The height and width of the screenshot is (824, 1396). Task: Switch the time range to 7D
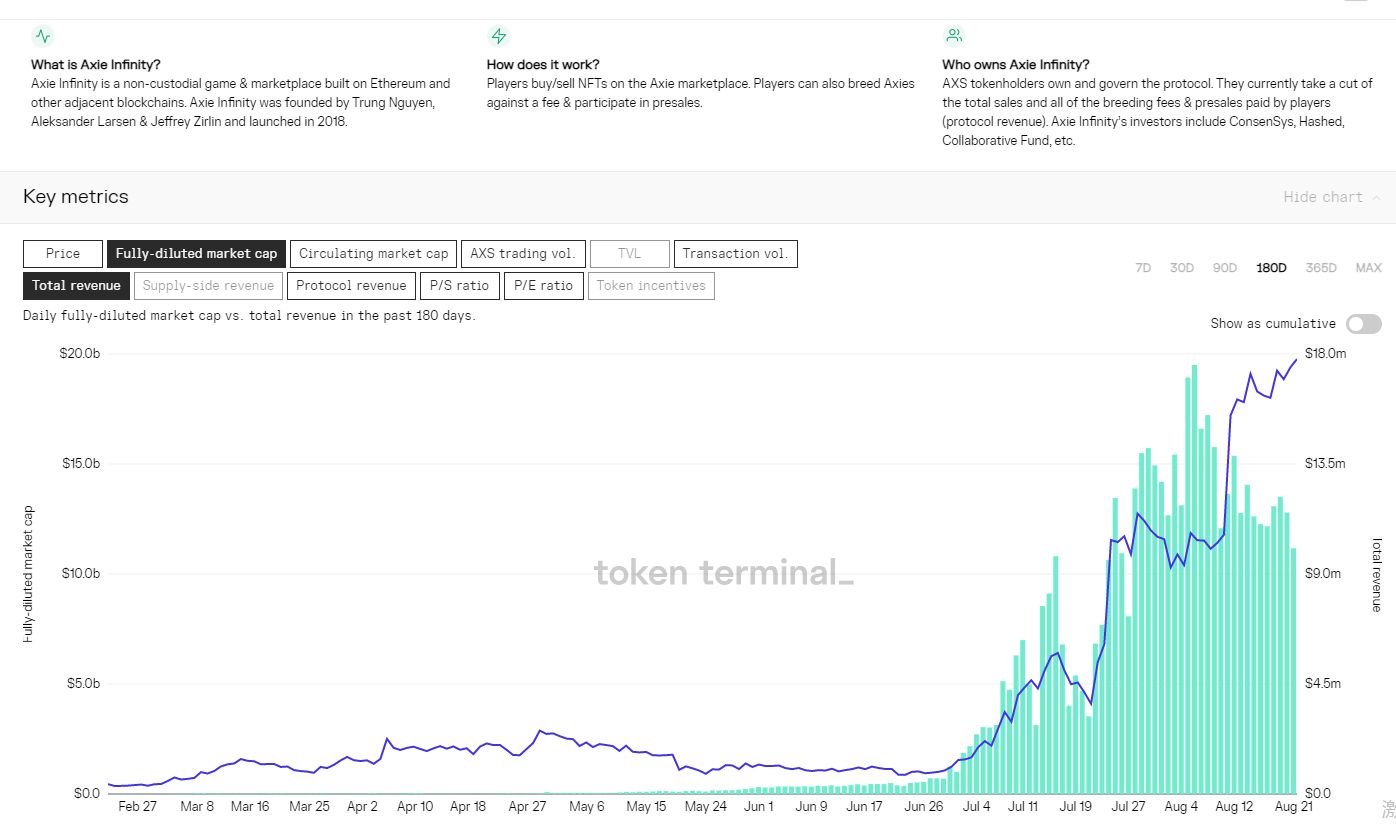[x=1142, y=268]
